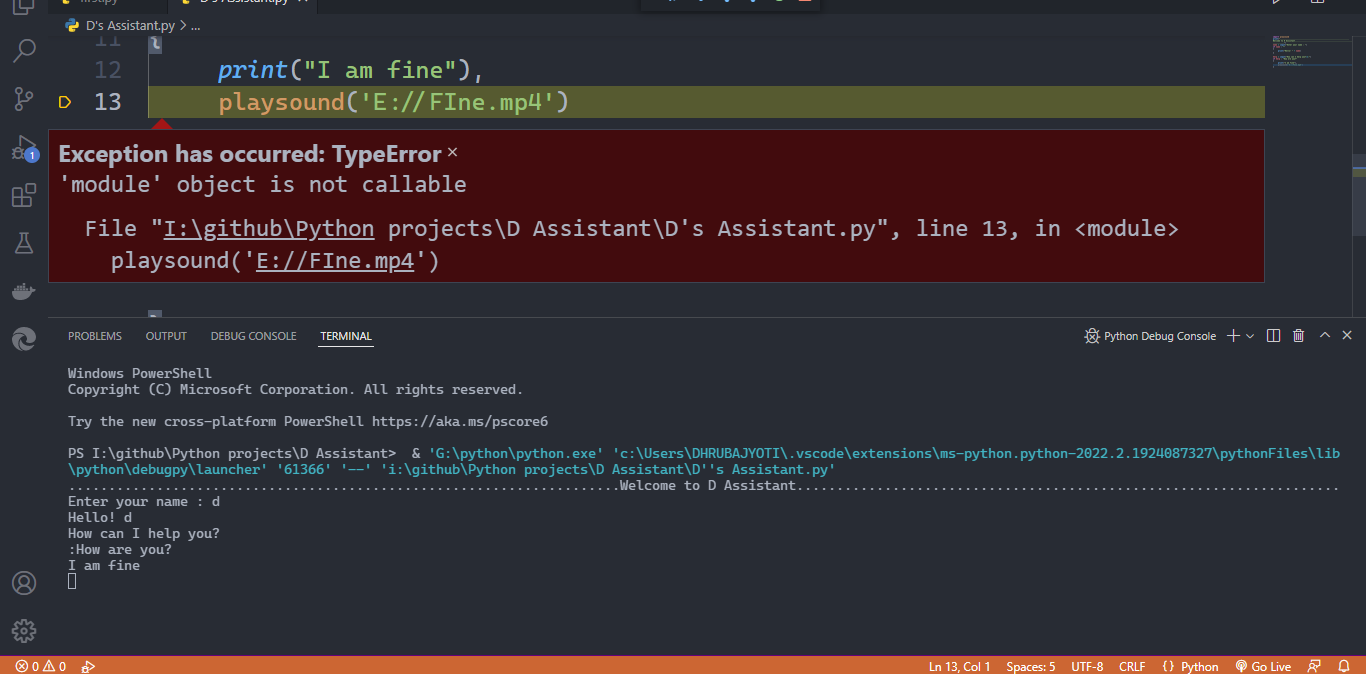Select the Run and Debug icon with badge
The width and height of the screenshot is (1366, 674).
click(x=24, y=148)
